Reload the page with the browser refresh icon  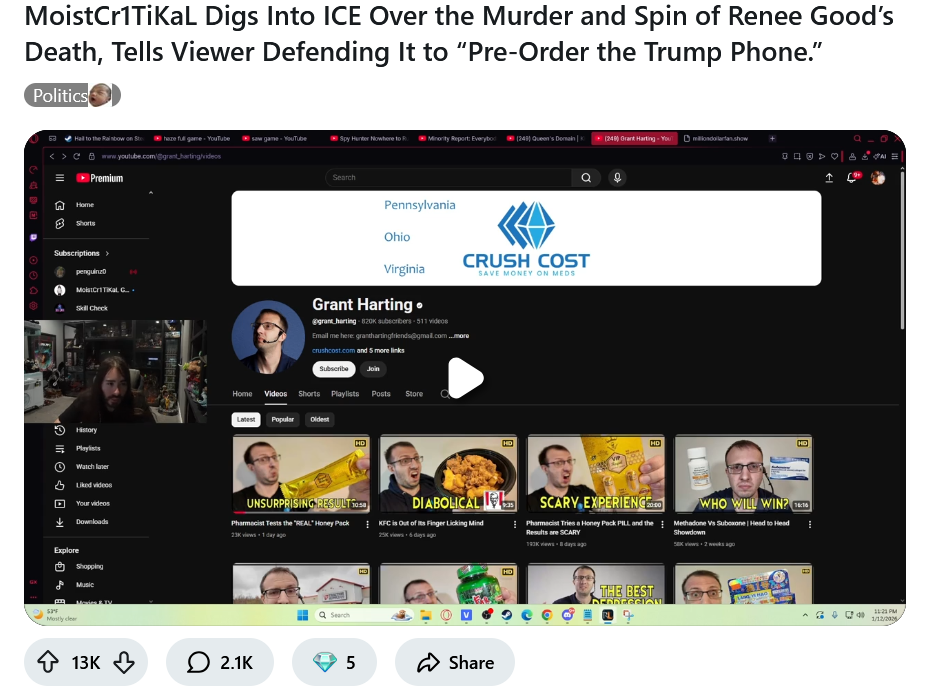coord(76,157)
